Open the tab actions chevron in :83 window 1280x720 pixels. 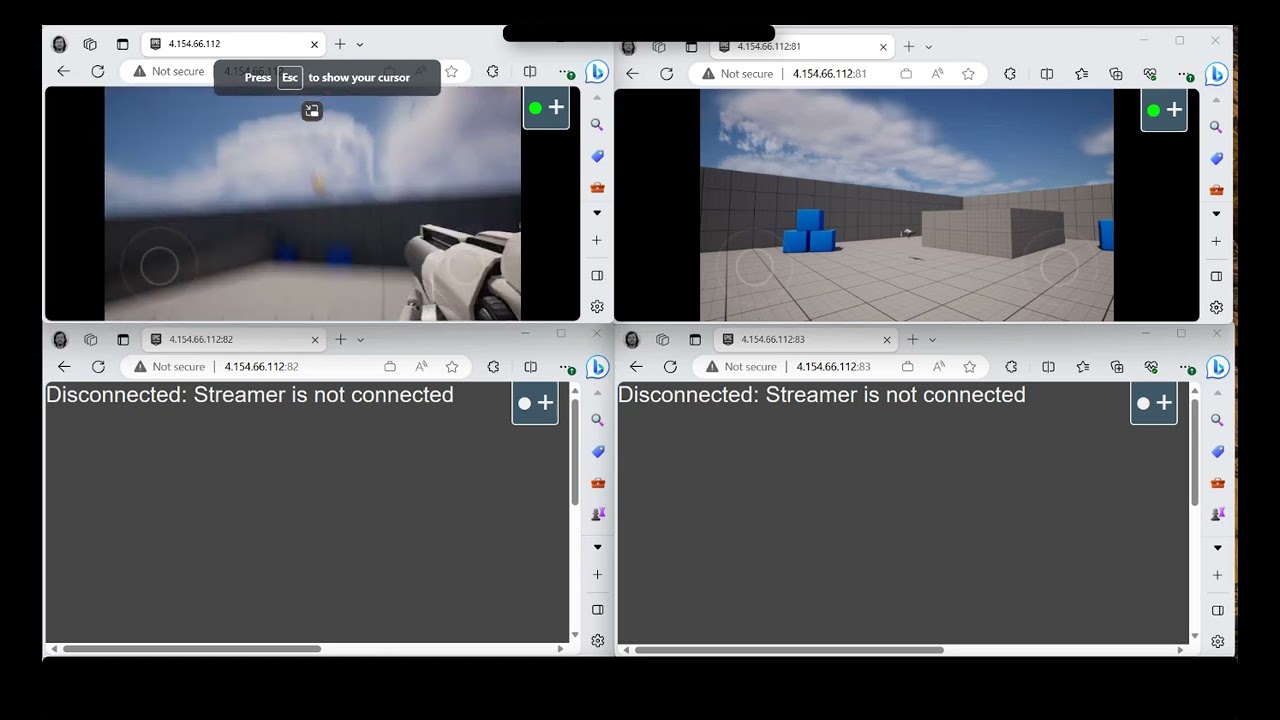932,340
